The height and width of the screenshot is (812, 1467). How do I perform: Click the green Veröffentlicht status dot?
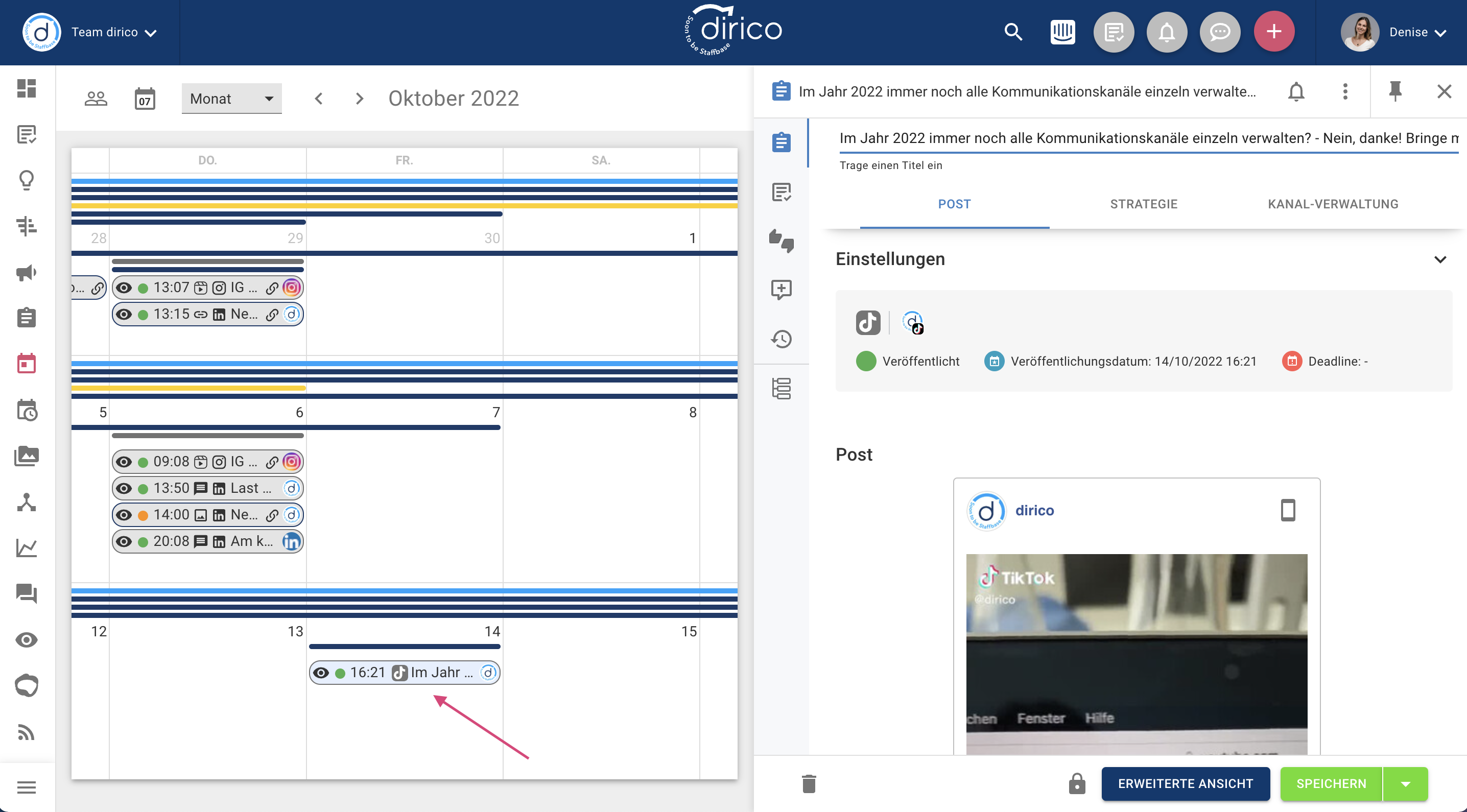click(x=866, y=361)
